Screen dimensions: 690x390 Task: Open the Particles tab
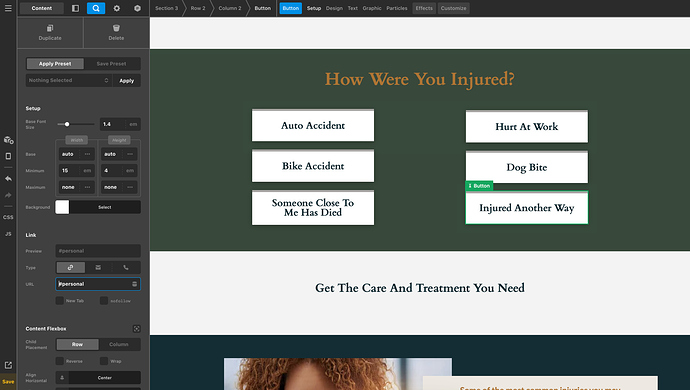[396, 8]
